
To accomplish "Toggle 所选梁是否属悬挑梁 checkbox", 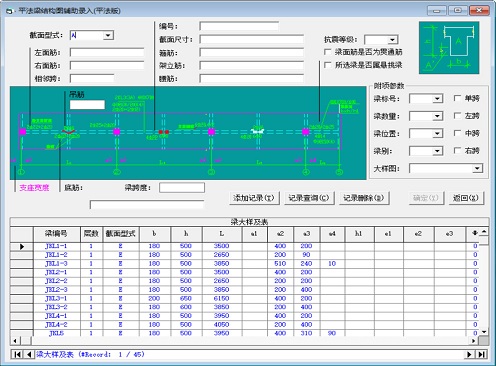I will pyautogui.click(x=328, y=65).
